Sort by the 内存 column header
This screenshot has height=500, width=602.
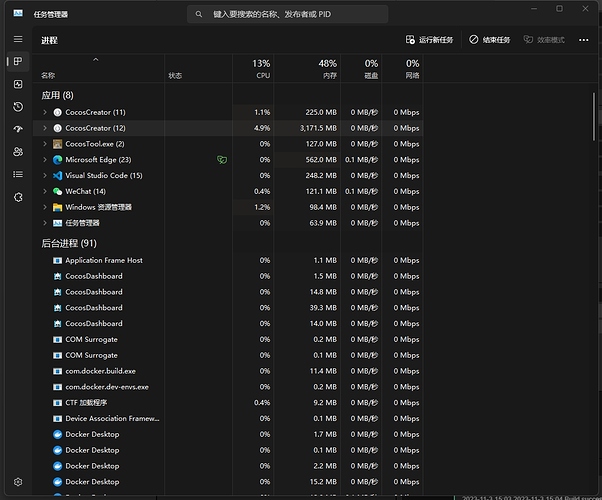point(307,68)
